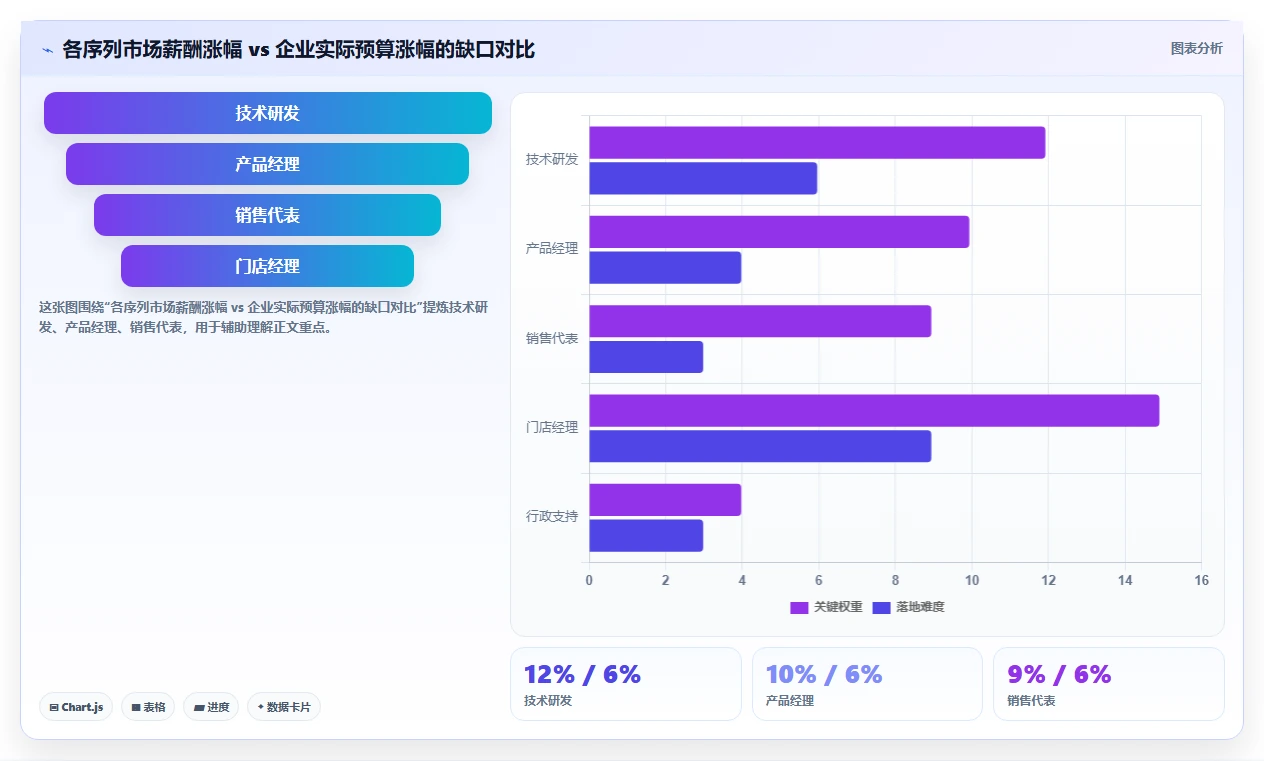
Task: Click the 行政支持 axis label
Action: pyautogui.click(x=552, y=517)
